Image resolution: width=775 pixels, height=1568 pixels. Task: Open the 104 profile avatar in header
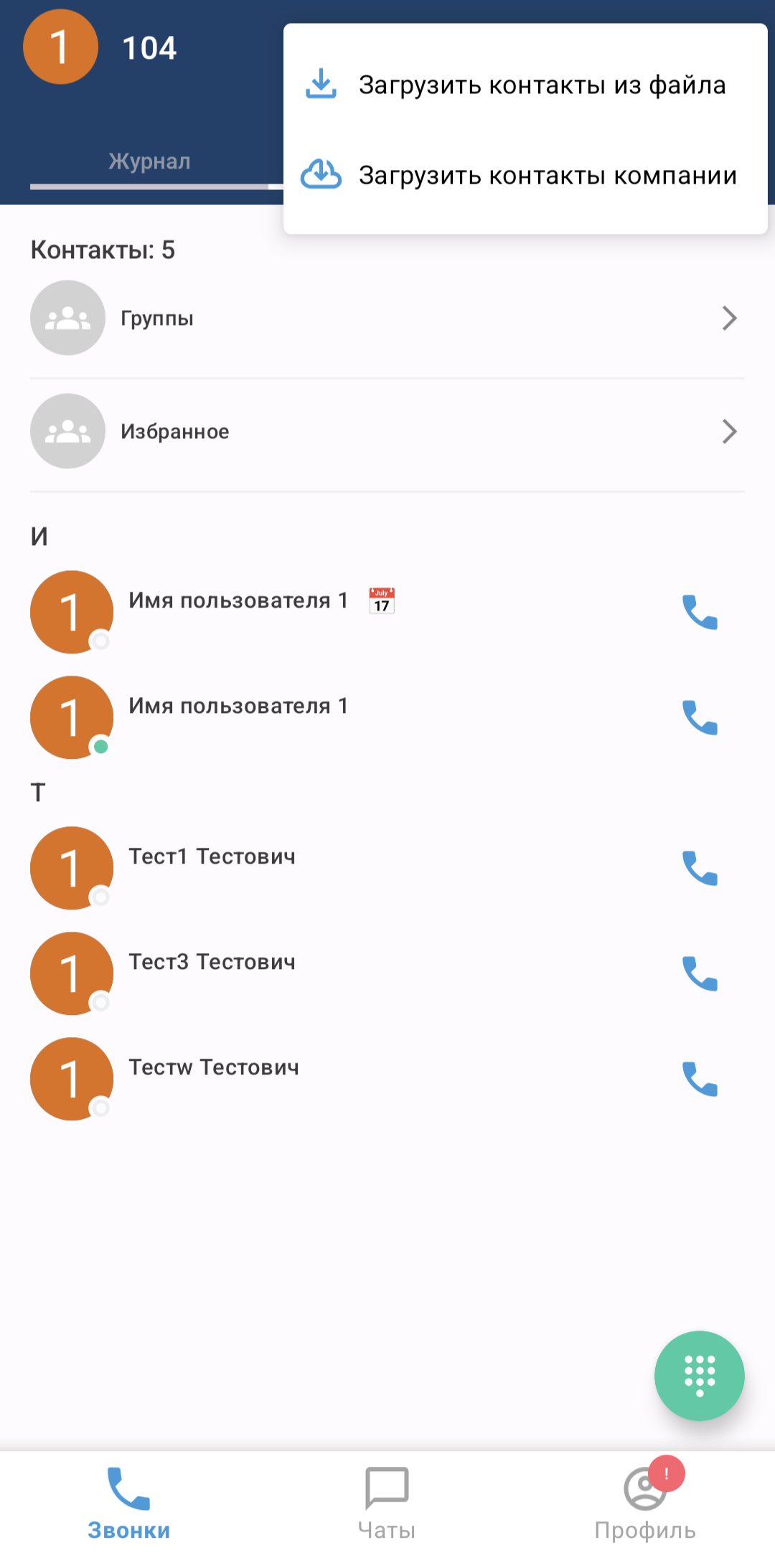click(x=61, y=47)
